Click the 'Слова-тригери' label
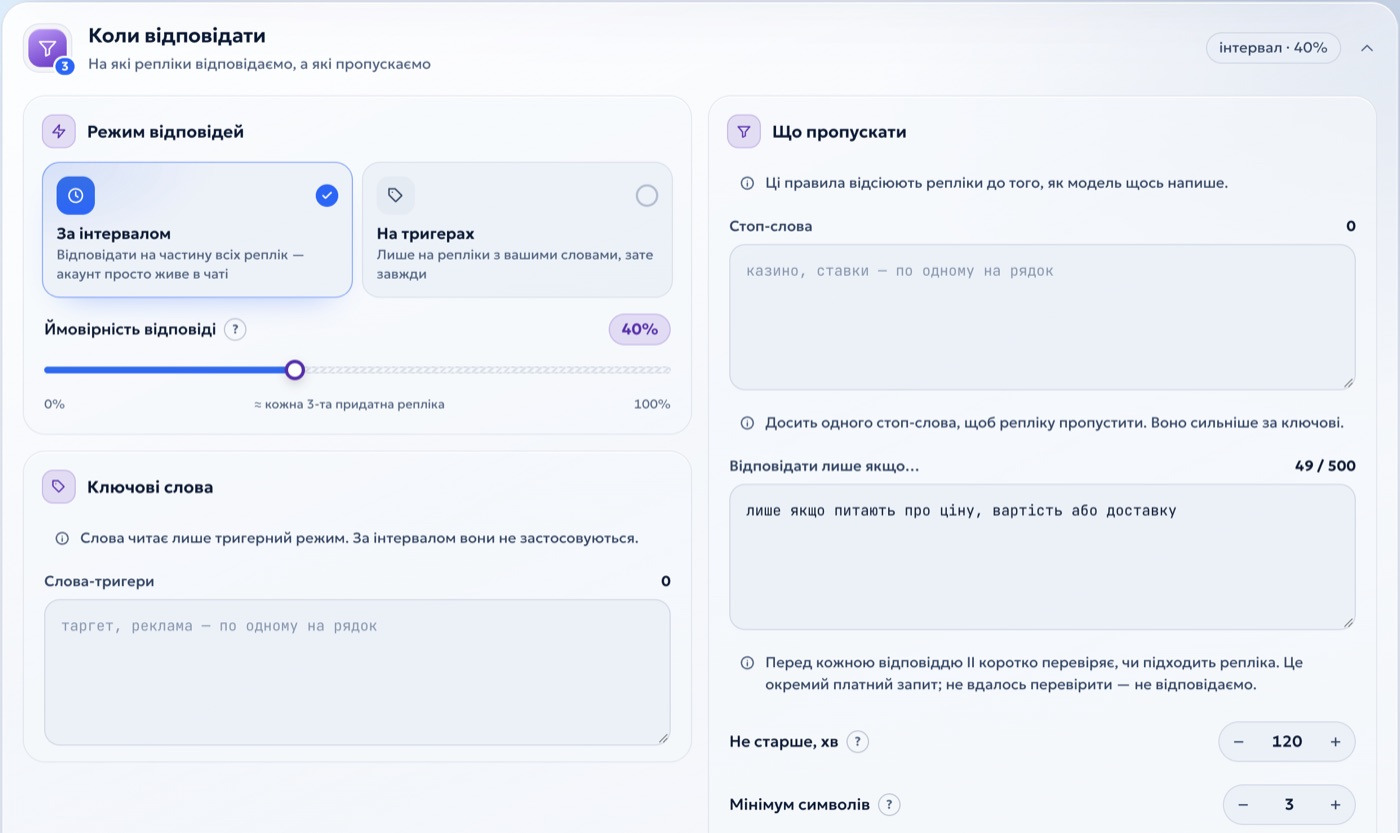This screenshot has width=1400, height=833. pyautogui.click(x=99, y=581)
